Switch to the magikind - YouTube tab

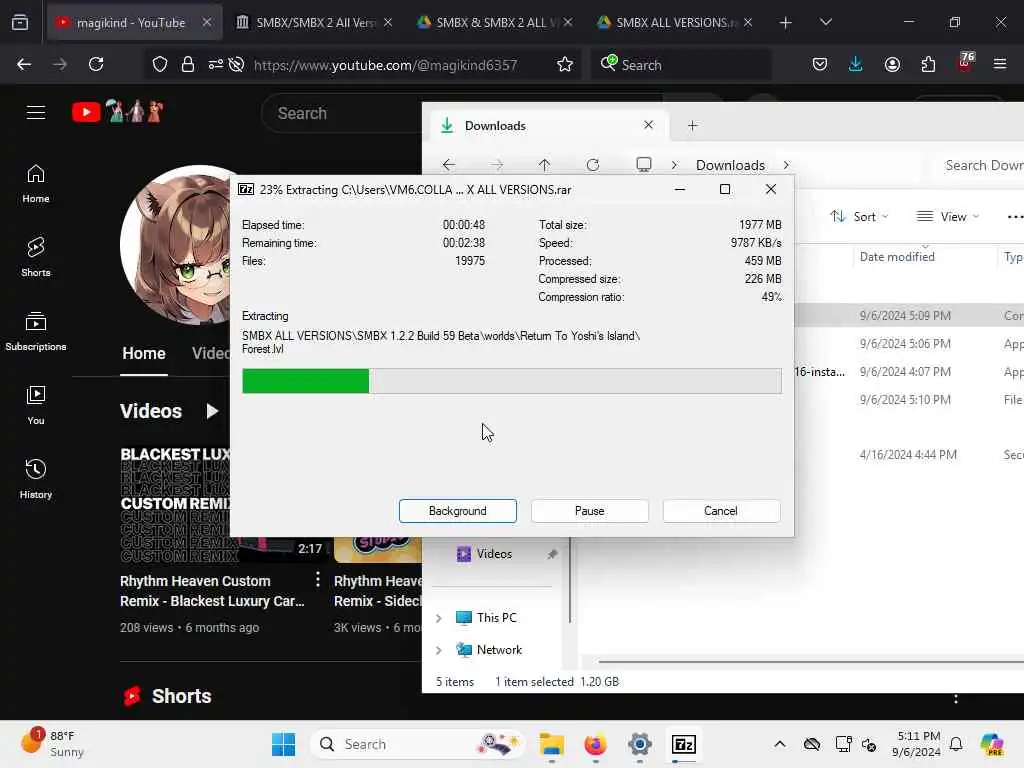[x=131, y=22]
